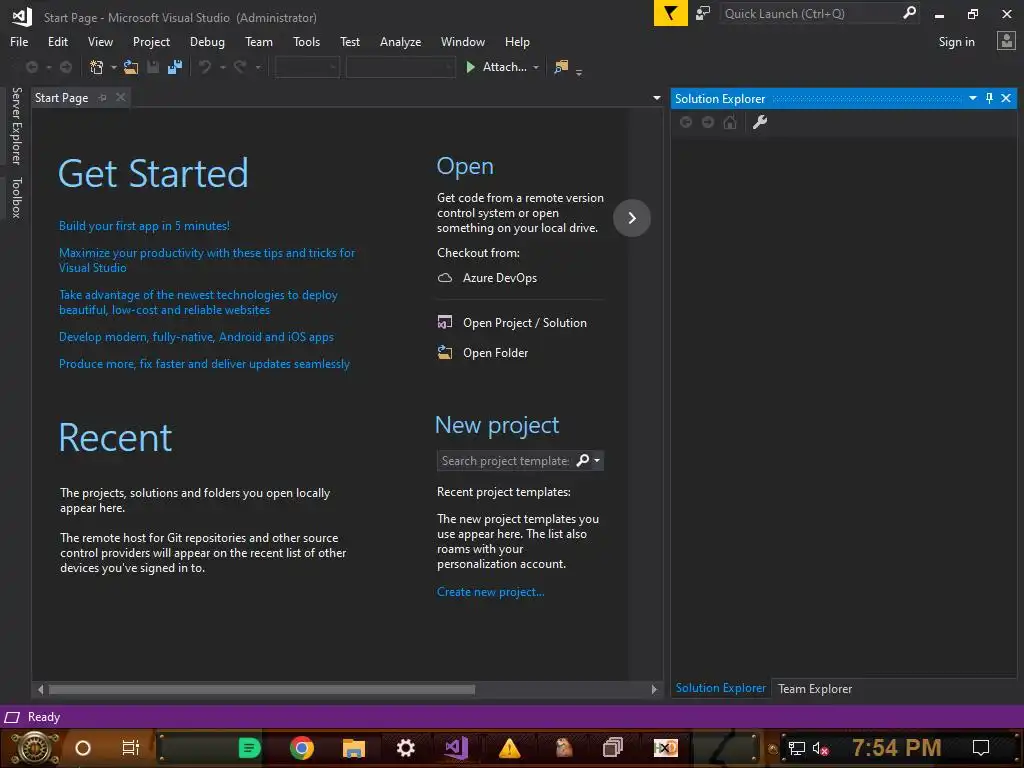Open Settings gear in the taskbar
The width and height of the screenshot is (1024, 768).
click(406, 747)
